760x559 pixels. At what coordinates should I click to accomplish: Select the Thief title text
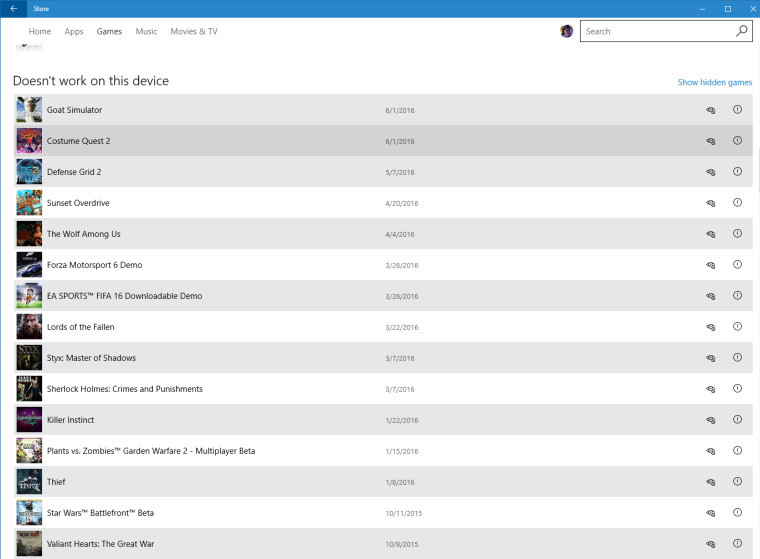(x=56, y=482)
